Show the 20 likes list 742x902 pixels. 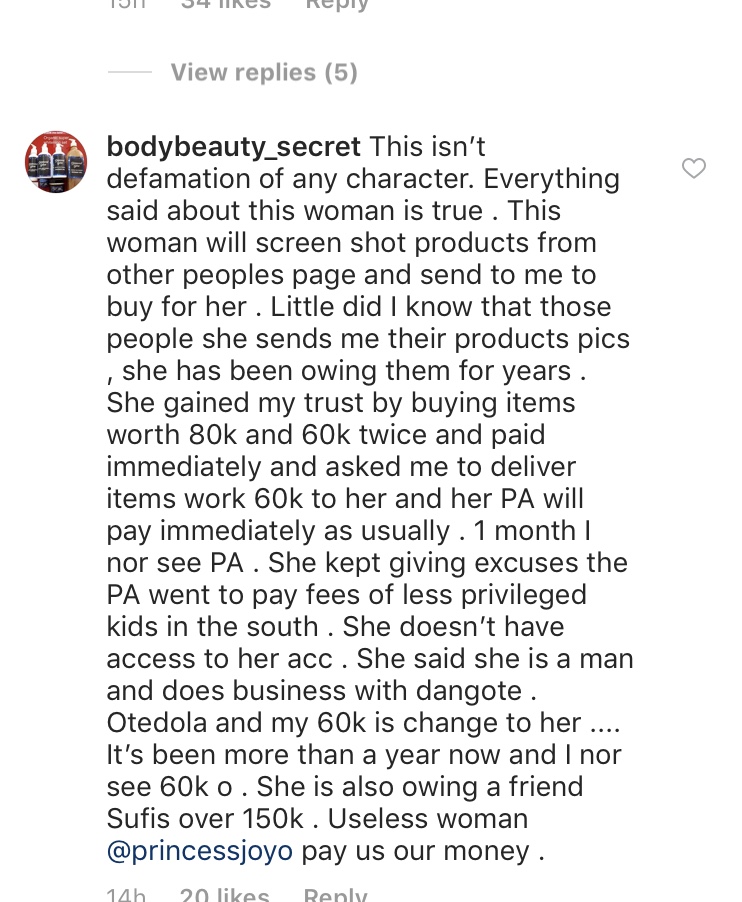point(224,895)
